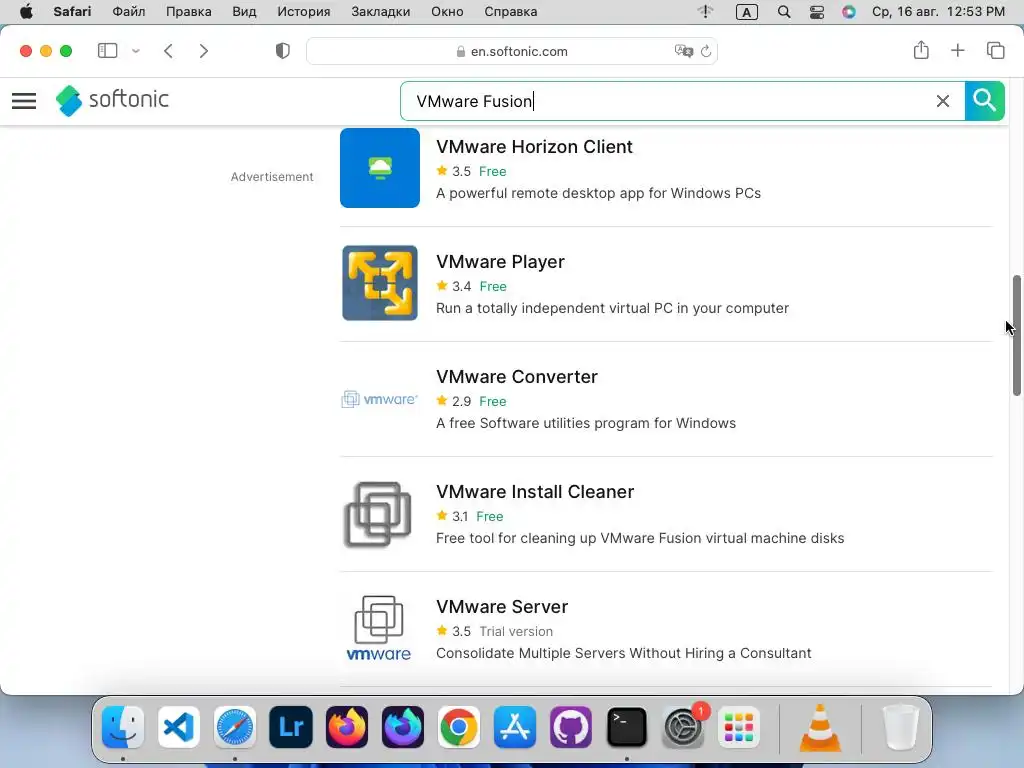Open the Закладки menu
Screen dimensions: 1024x768
pos(381,12)
